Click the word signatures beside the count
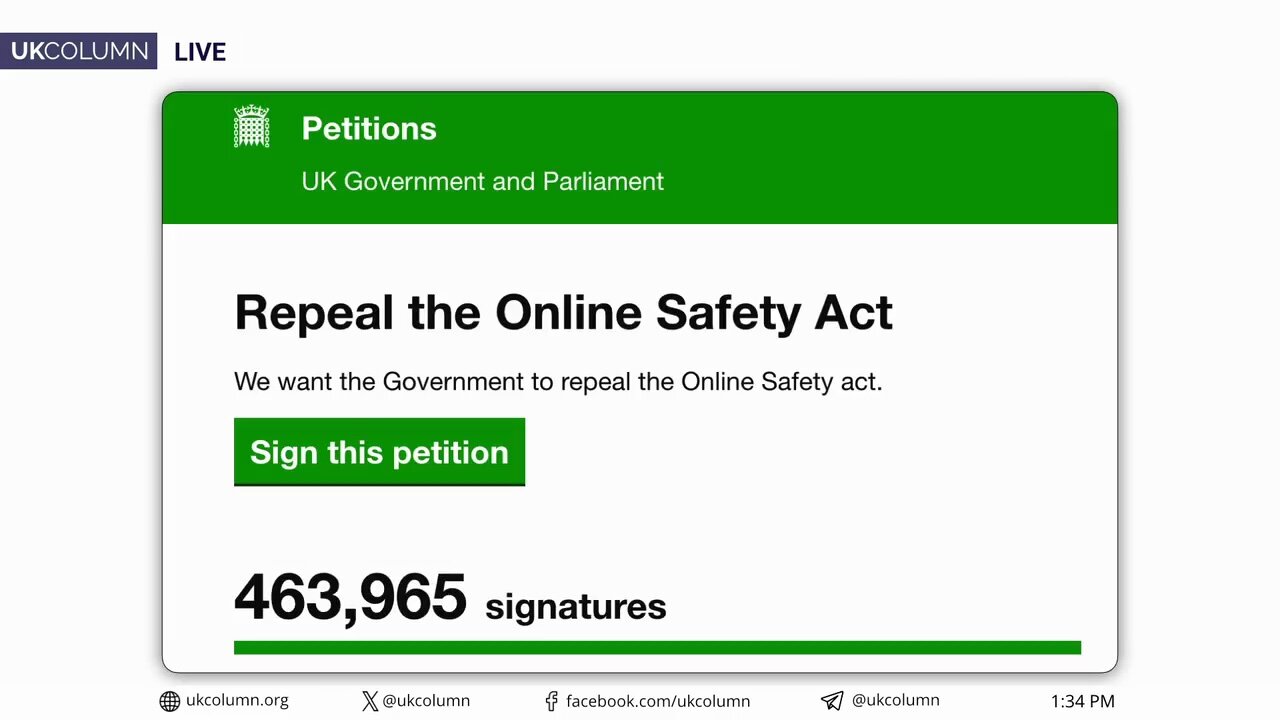 pyautogui.click(x=576, y=606)
